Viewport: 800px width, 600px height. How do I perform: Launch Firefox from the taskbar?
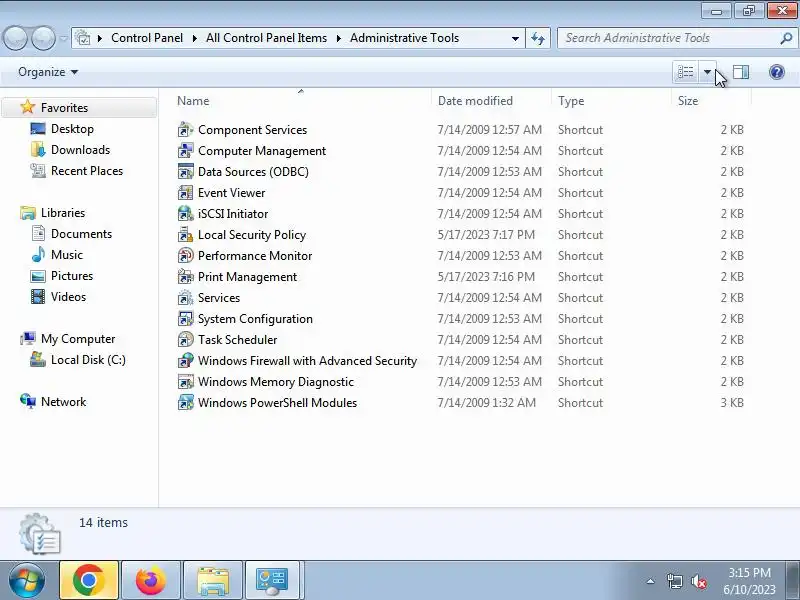(151, 580)
